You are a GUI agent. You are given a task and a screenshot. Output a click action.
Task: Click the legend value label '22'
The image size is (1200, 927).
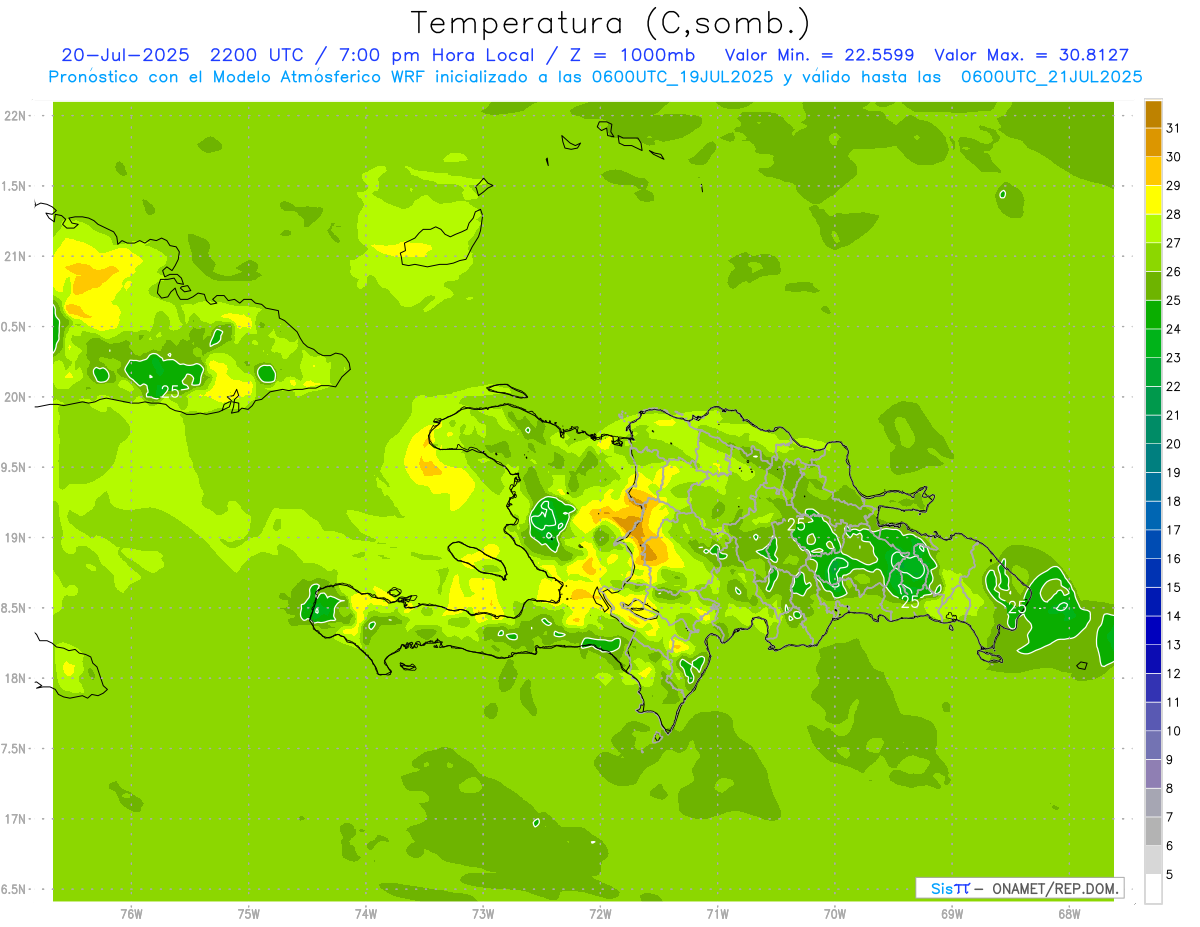pyautogui.click(x=1173, y=386)
